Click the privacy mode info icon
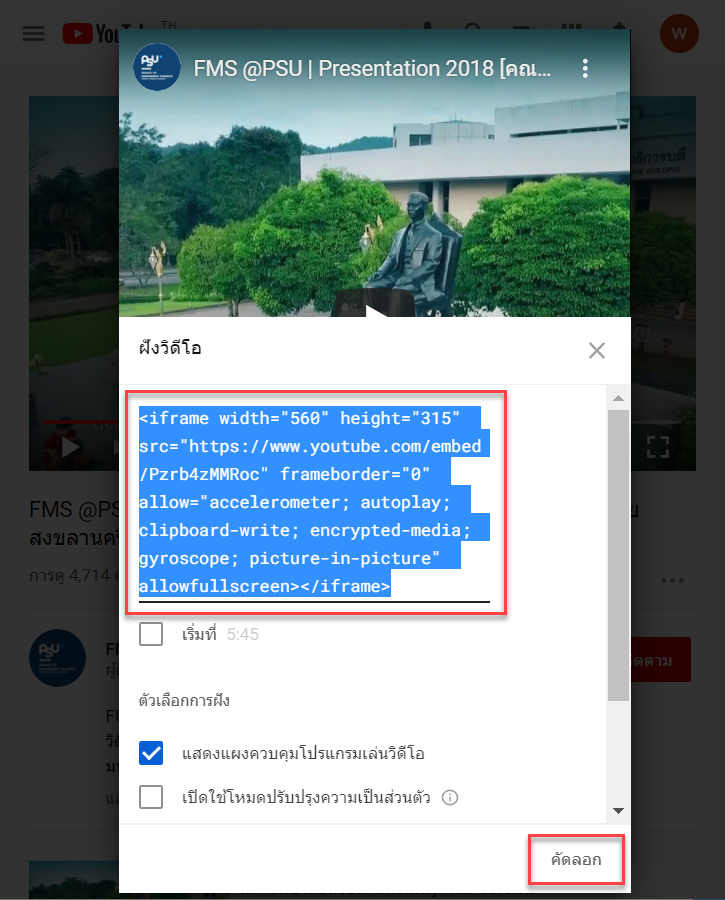This screenshot has height=900, width=725. (450, 798)
